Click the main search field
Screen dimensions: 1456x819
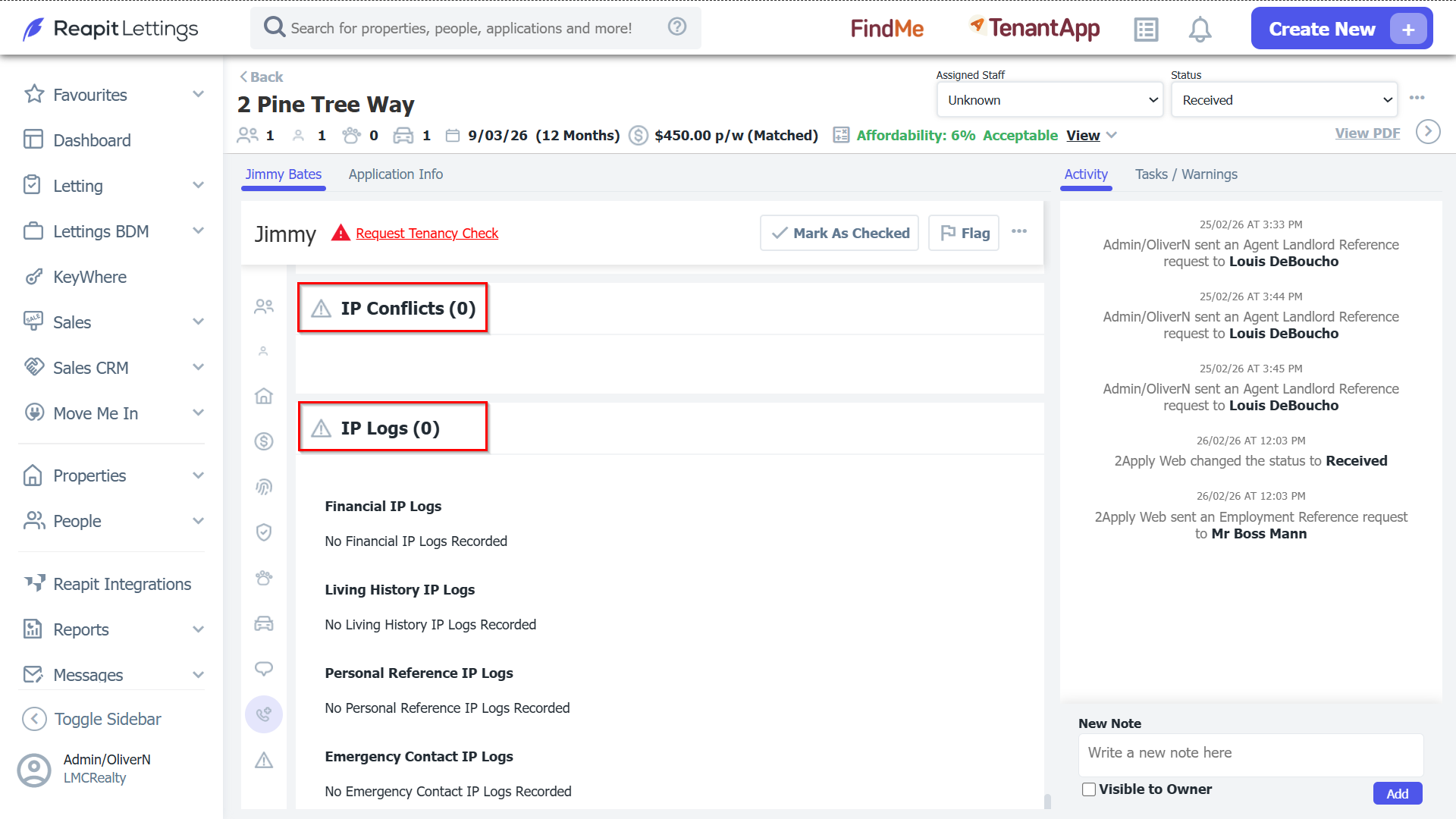pos(475,28)
